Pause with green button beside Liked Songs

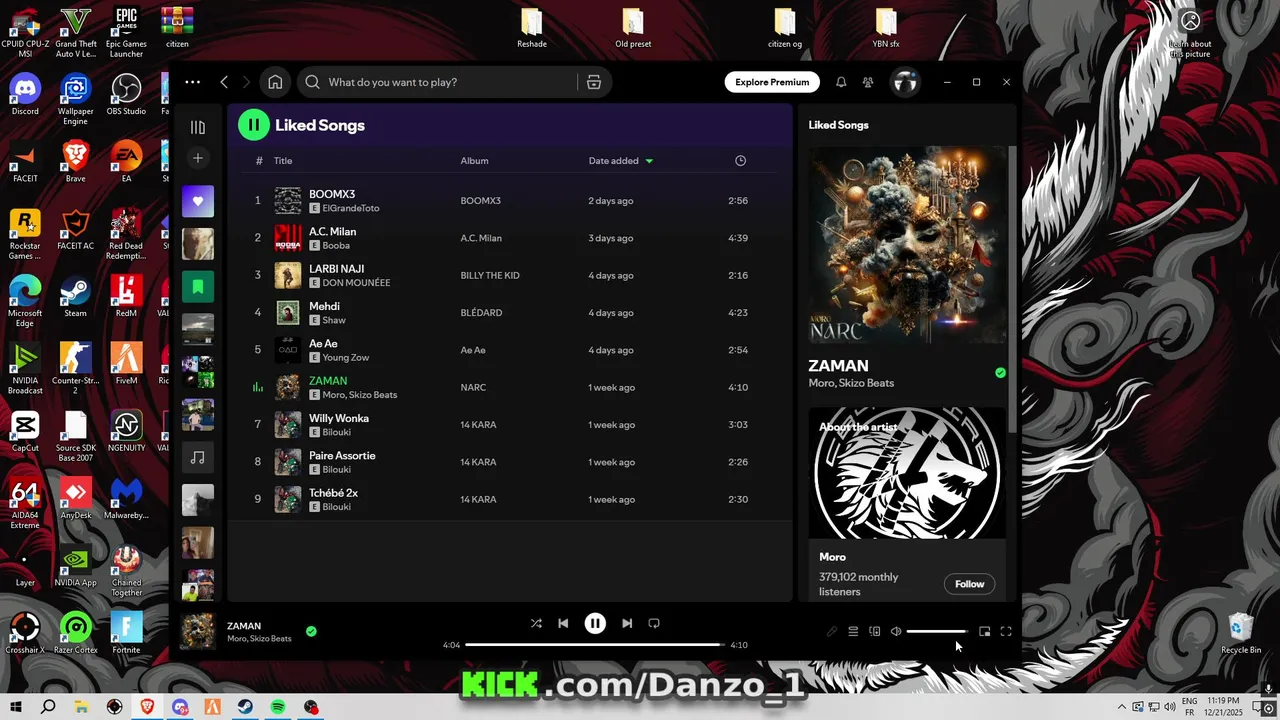(254, 125)
